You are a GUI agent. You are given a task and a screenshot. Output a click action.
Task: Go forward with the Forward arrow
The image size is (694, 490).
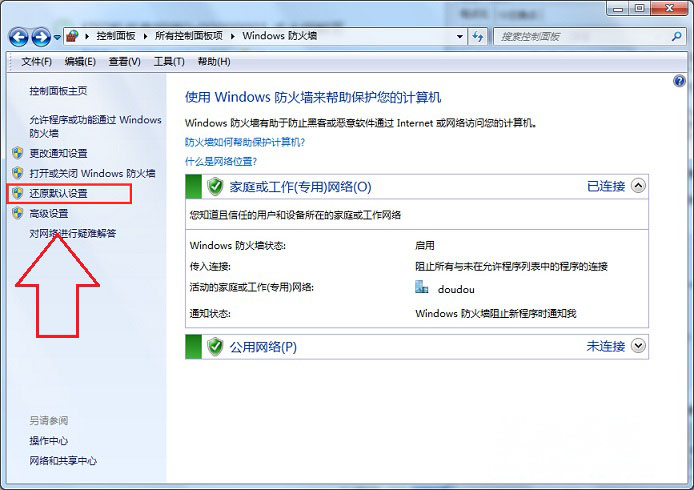point(41,37)
